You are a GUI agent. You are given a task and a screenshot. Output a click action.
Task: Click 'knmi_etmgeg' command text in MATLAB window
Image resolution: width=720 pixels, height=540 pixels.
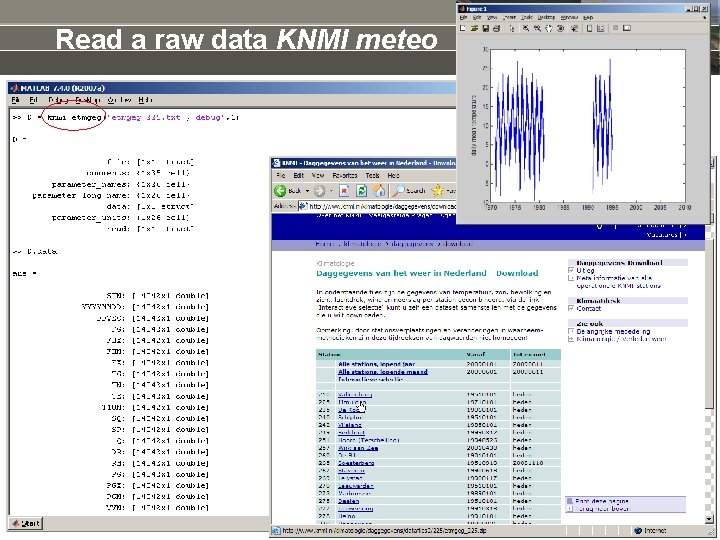point(74,118)
